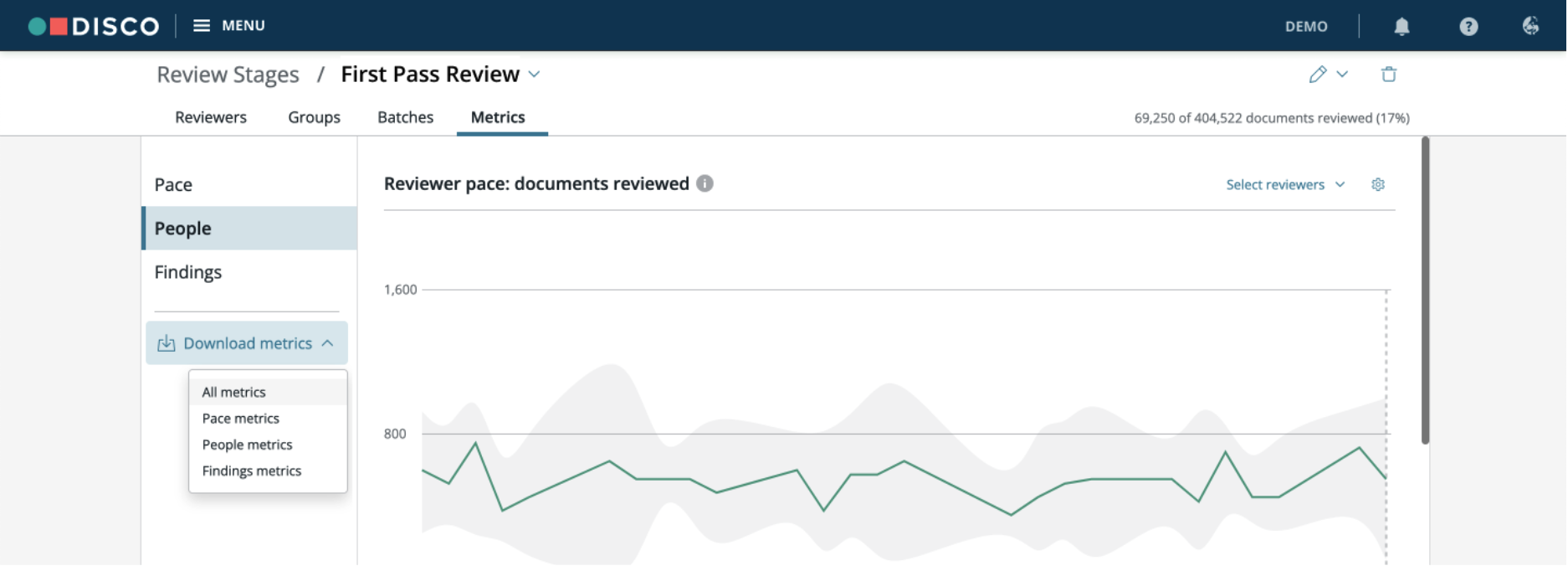The height and width of the screenshot is (566, 1568).
Task: Open chart settings gear icon
Action: point(1378,184)
